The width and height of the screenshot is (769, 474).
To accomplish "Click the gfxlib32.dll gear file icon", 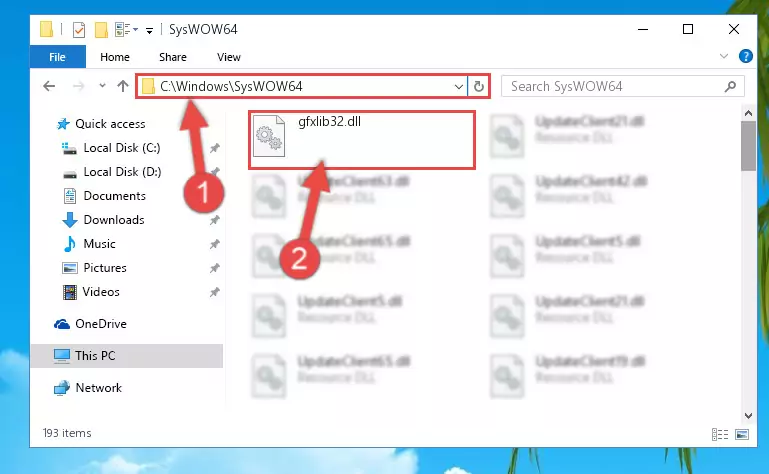I will pos(269,136).
